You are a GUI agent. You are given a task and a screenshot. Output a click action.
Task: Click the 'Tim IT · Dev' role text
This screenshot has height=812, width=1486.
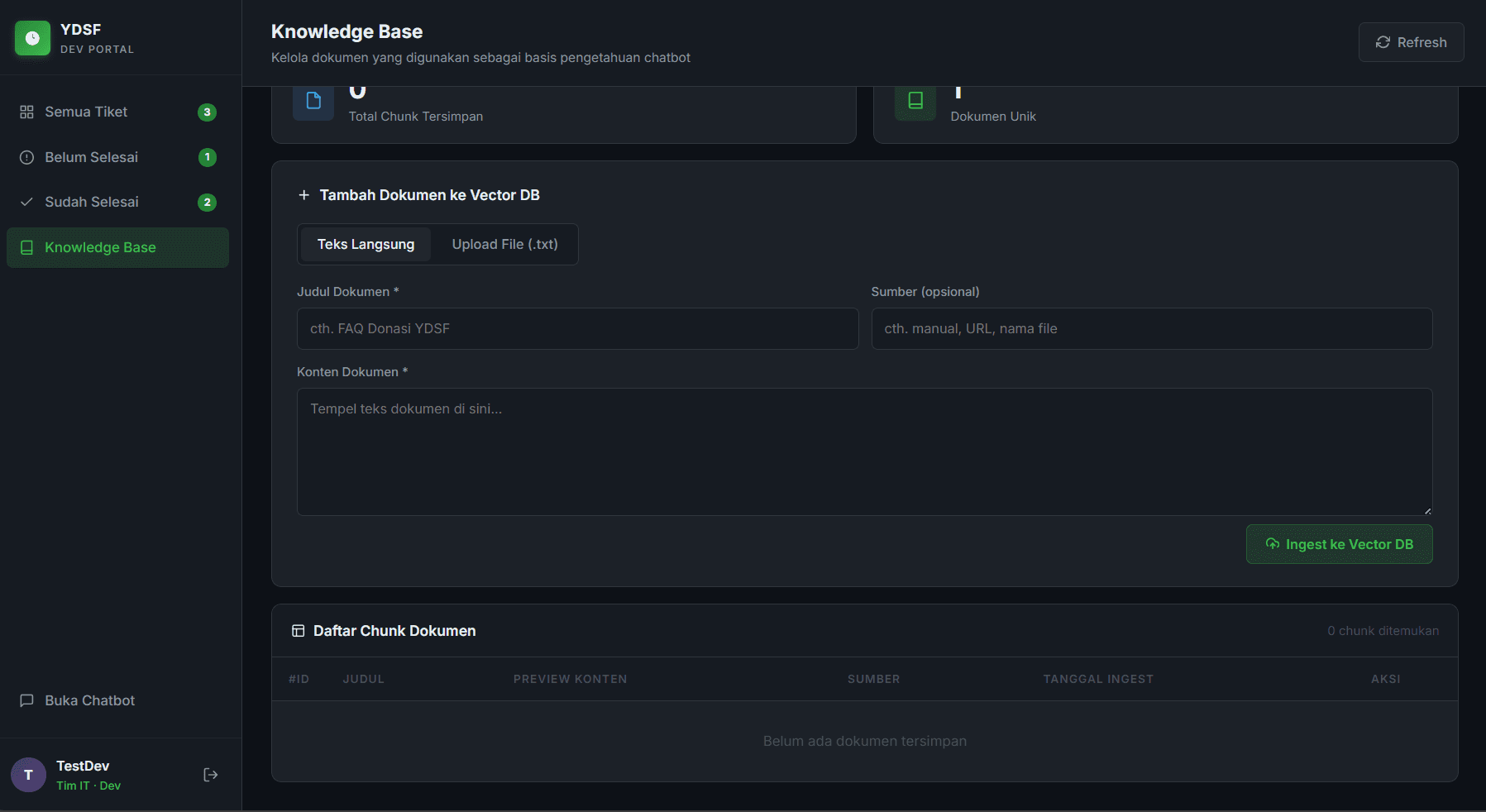point(88,786)
